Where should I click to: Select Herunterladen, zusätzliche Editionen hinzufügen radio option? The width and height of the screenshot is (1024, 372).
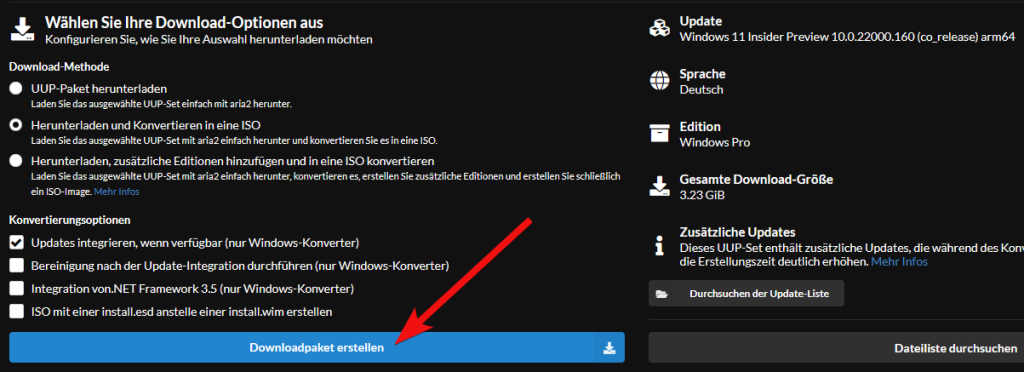tap(16, 161)
